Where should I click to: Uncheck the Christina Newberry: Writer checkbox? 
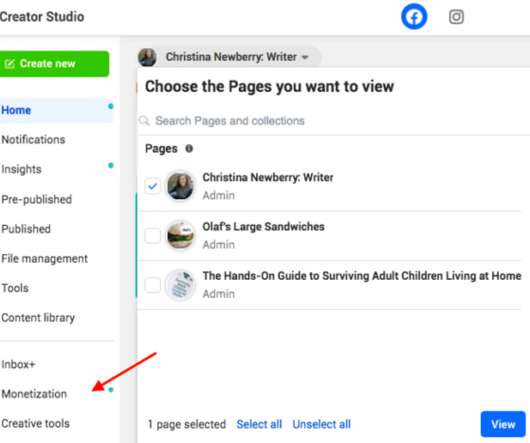coord(152,186)
